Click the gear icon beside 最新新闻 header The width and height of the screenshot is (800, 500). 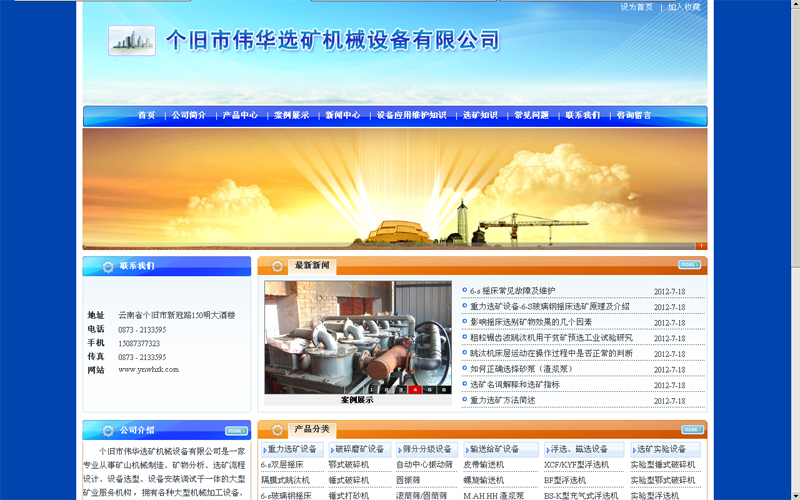(277, 267)
